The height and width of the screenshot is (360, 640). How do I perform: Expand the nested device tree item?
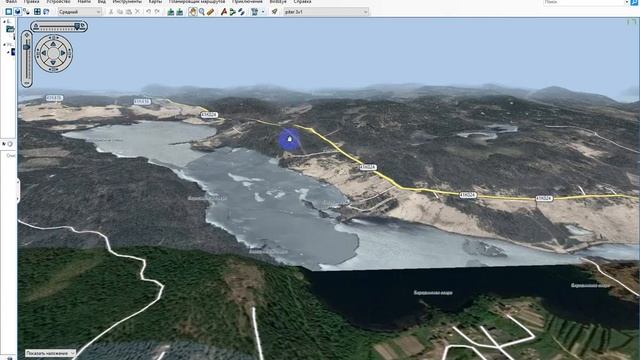8,52
